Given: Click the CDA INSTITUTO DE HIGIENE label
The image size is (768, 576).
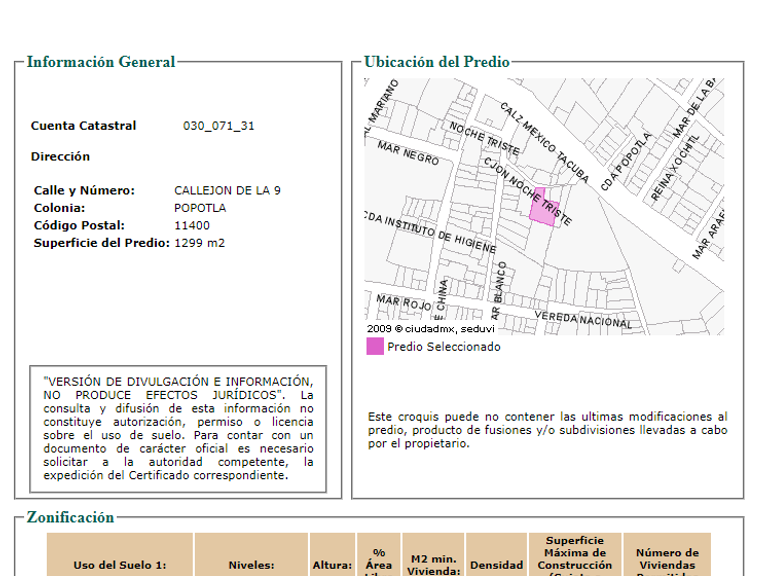Looking at the screenshot, I should tap(430, 231).
